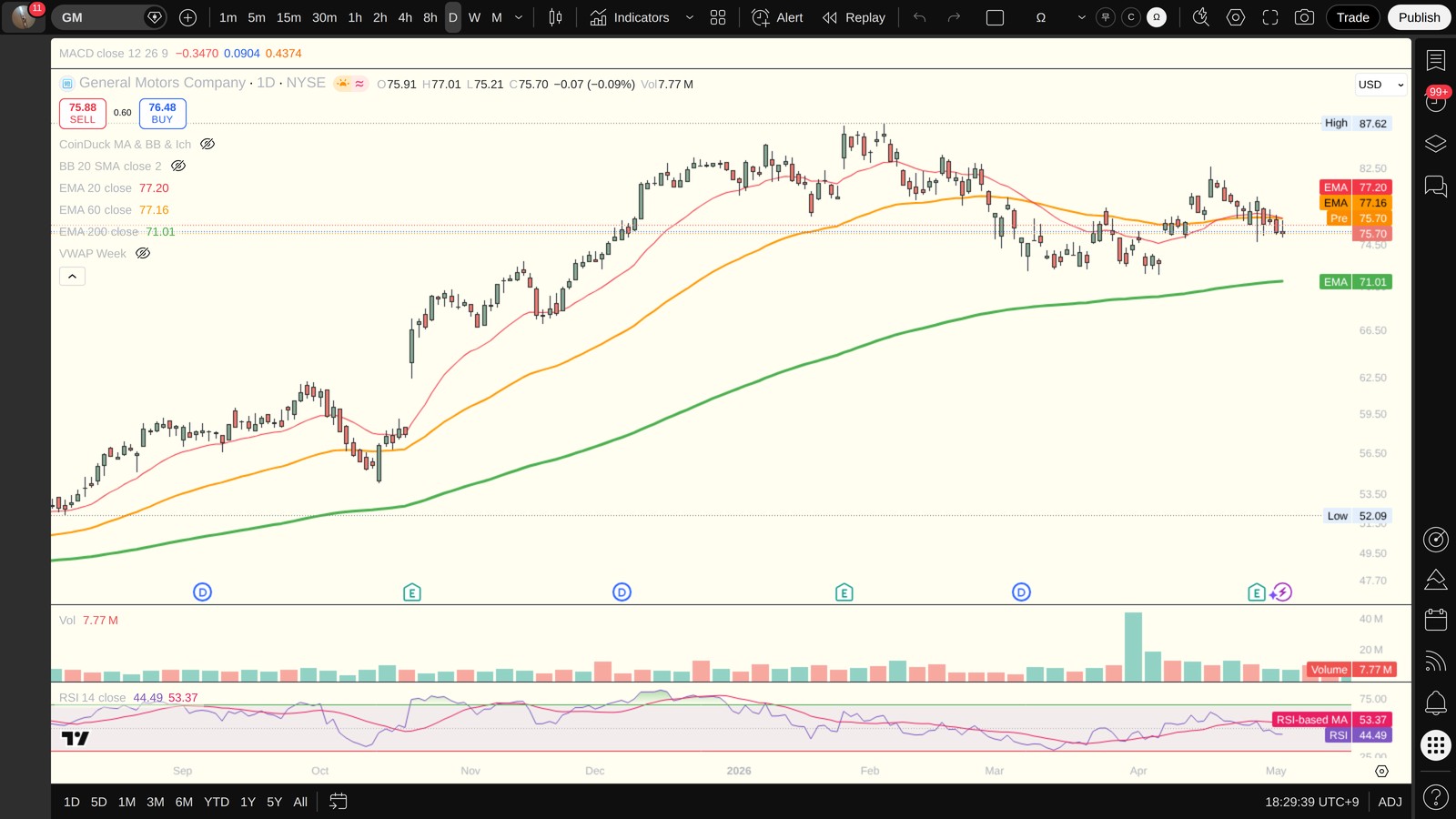The image size is (1456, 819).
Task: Toggle visibility of BB 20 SMA indicator
Action: (x=178, y=166)
